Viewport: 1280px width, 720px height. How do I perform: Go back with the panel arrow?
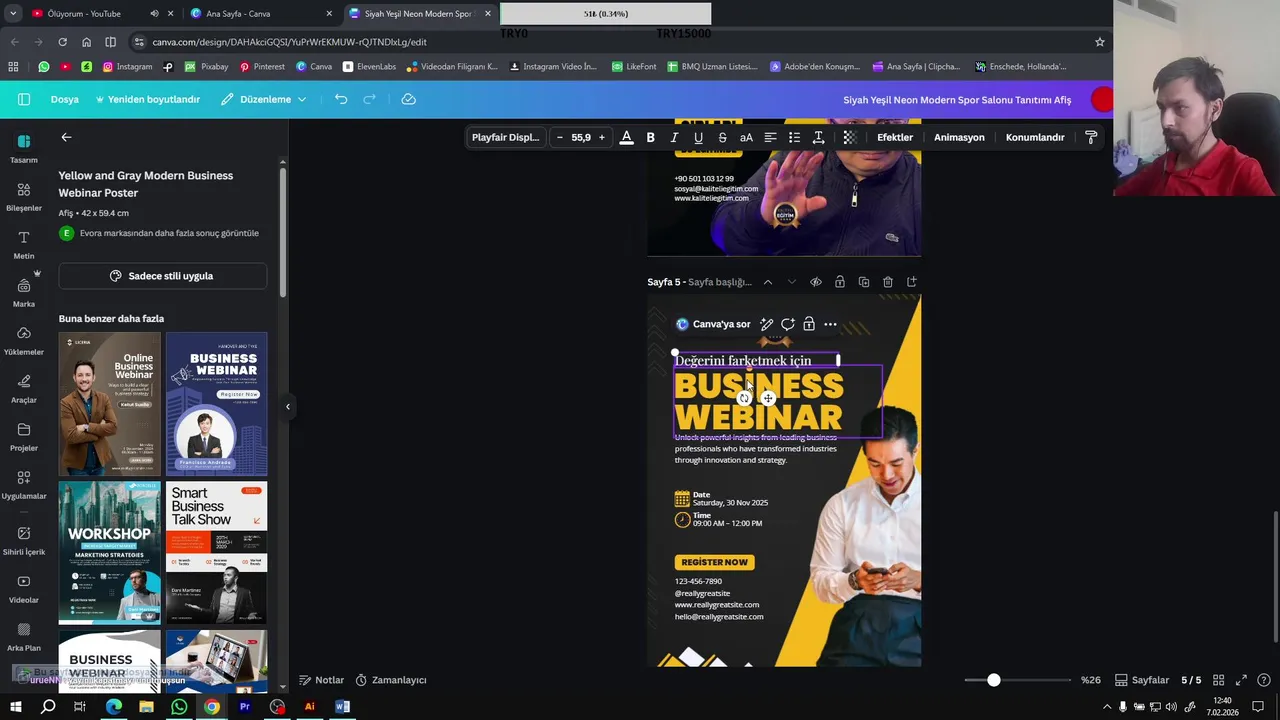66,137
